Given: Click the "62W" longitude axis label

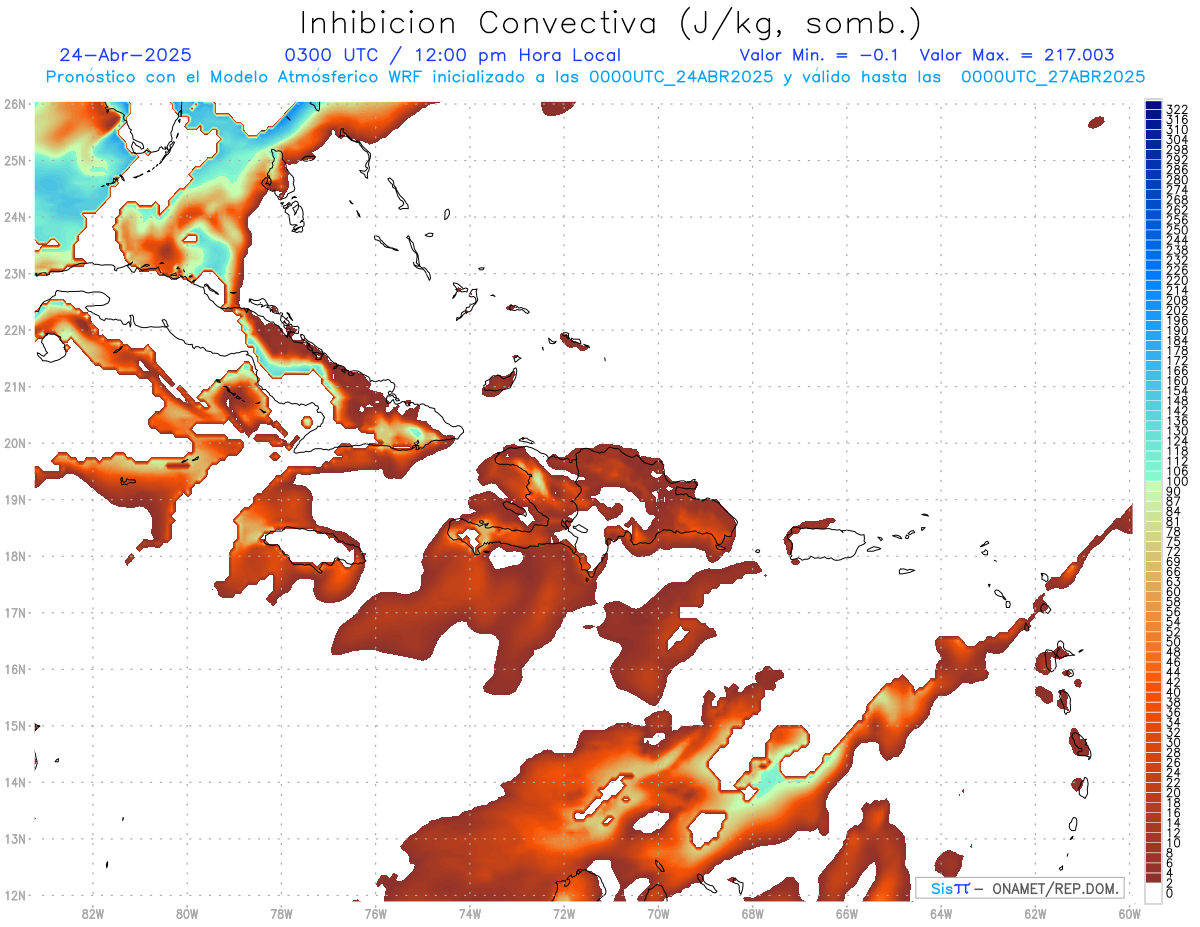Looking at the screenshot, I should point(1035,913).
